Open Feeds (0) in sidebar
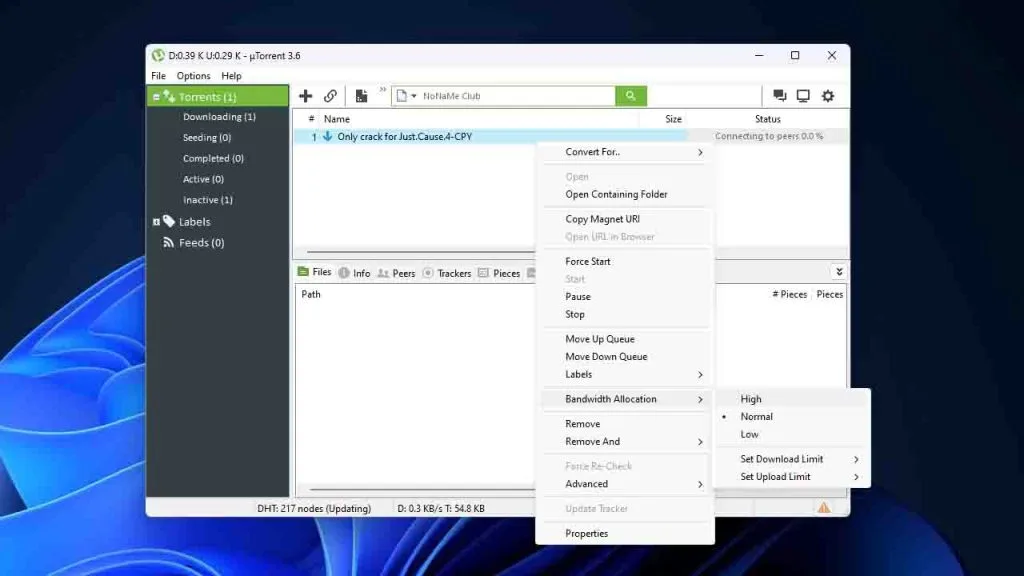The height and width of the screenshot is (576, 1024). [201, 243]
